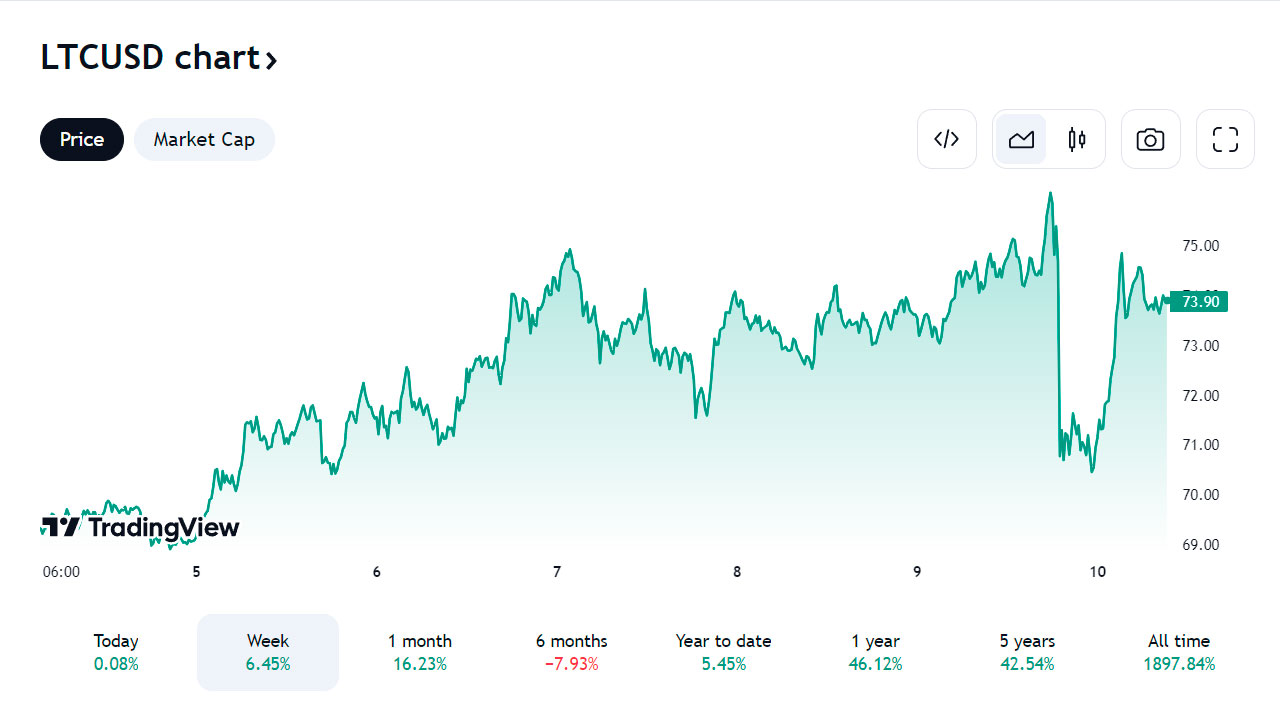Choose the 1 month range
1280x720 pixels.
tap(420, 652)
